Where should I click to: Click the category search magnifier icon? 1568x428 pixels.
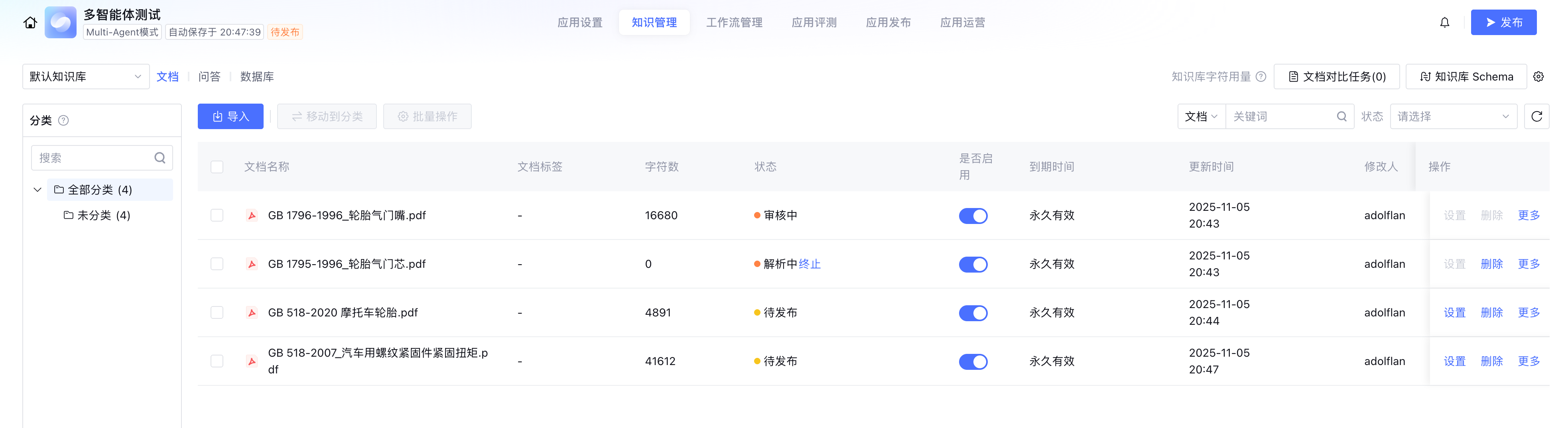click(160, 158)
